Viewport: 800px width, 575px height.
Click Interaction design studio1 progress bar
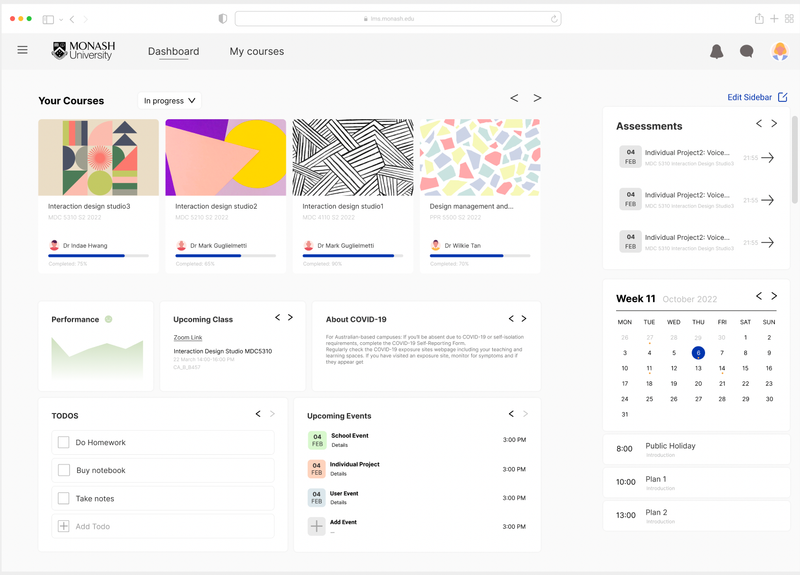tap(353, 256)
